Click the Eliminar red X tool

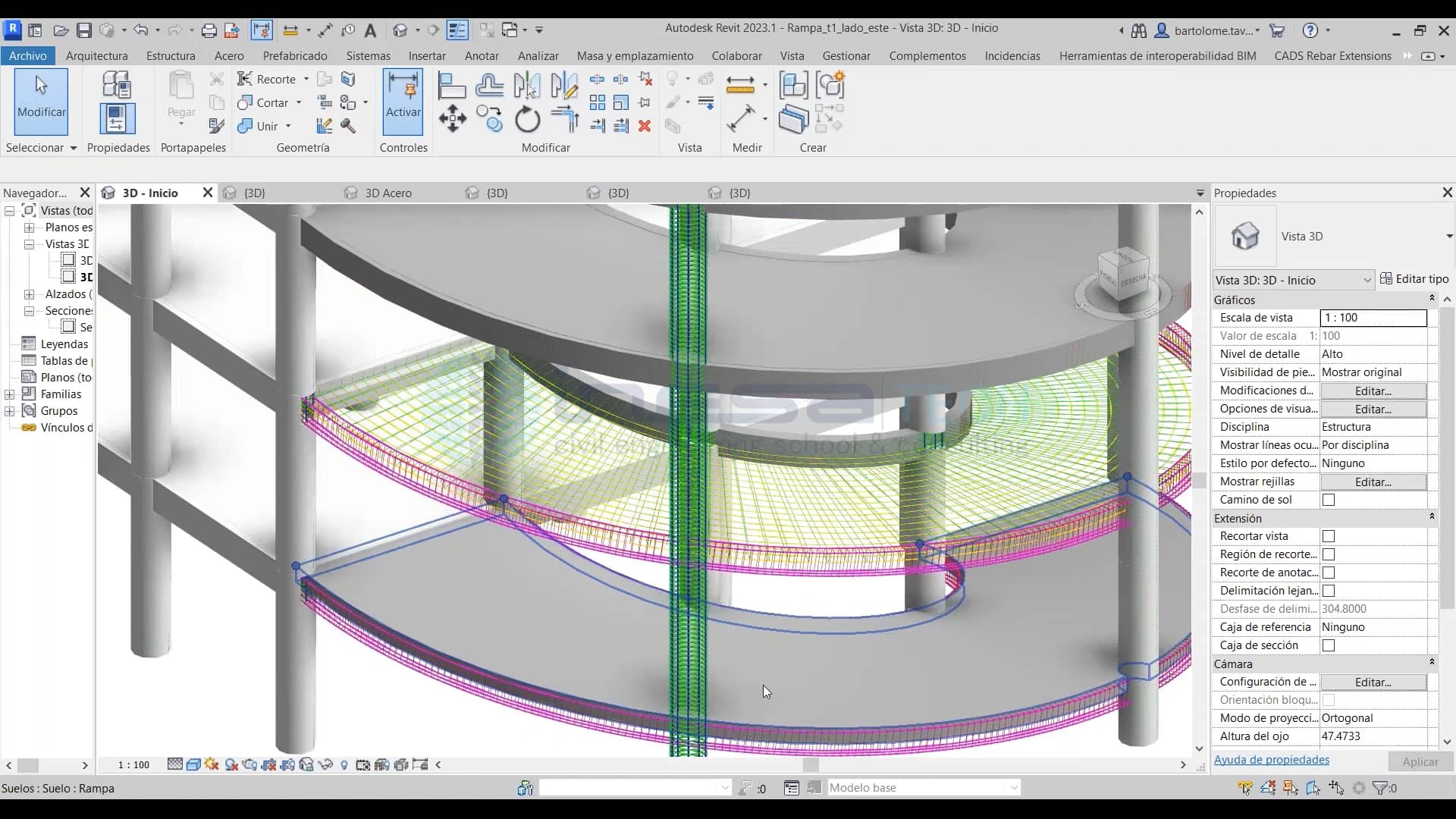coord(645,126)
